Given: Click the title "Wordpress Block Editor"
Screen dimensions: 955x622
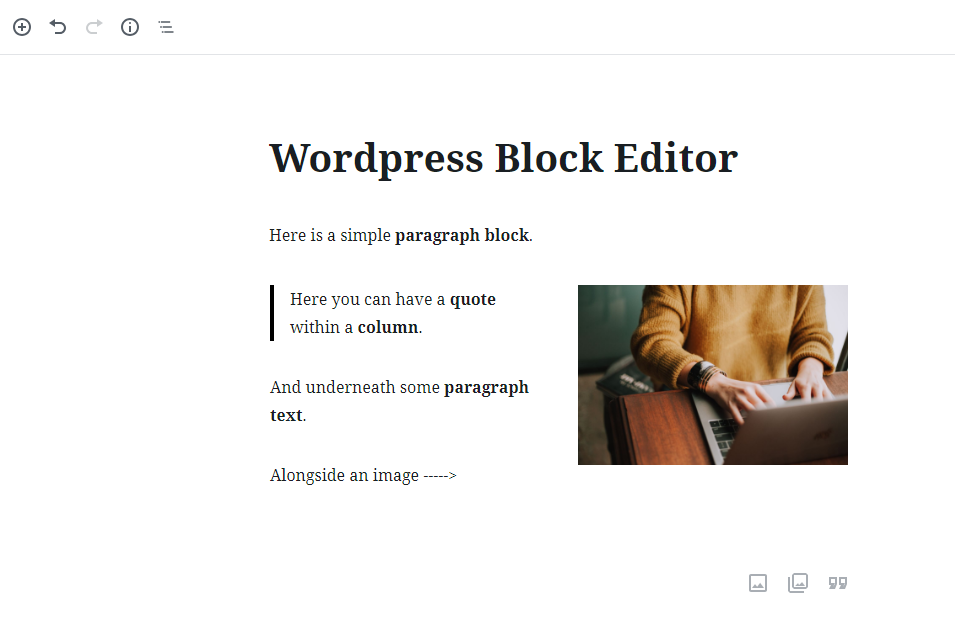Looking at the screenshot, I should click(504, 158).
